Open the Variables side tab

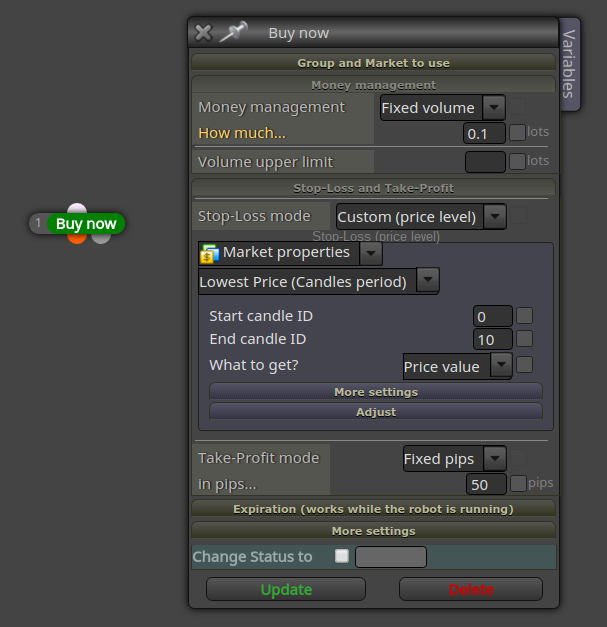click(x=570, y=64)
